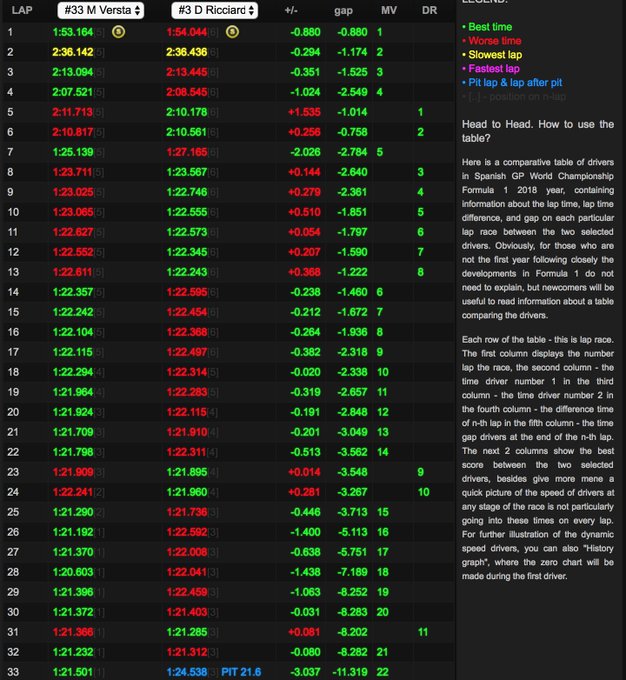
Task: Click lap 32 time 1:21.232
Action: 72,652
